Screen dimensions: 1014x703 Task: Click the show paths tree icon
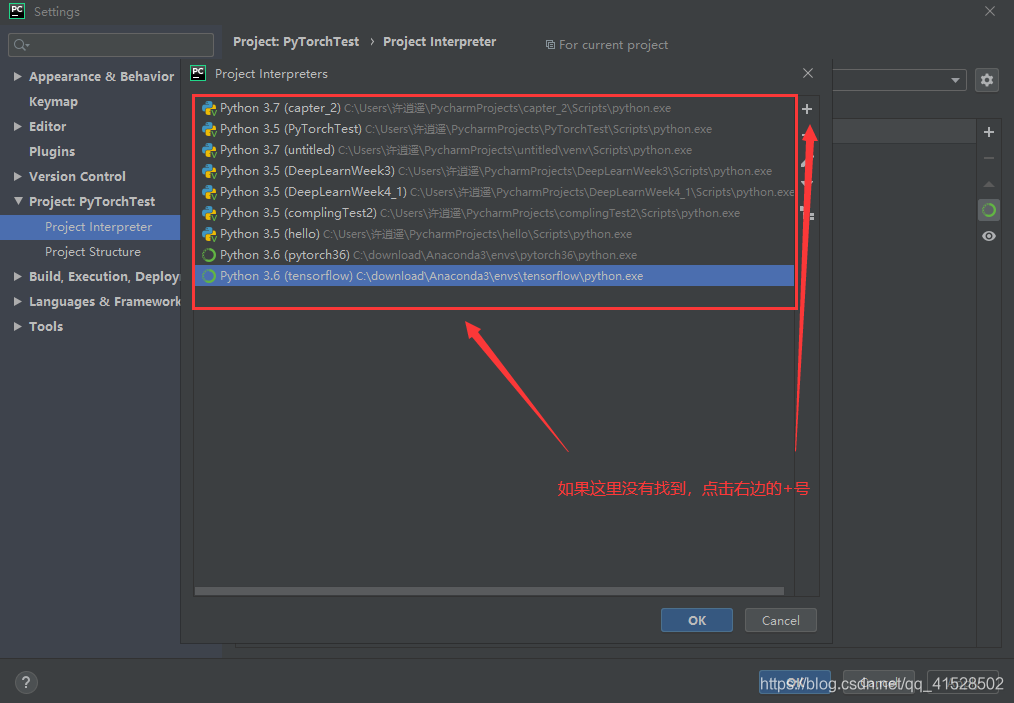(808, 215)
